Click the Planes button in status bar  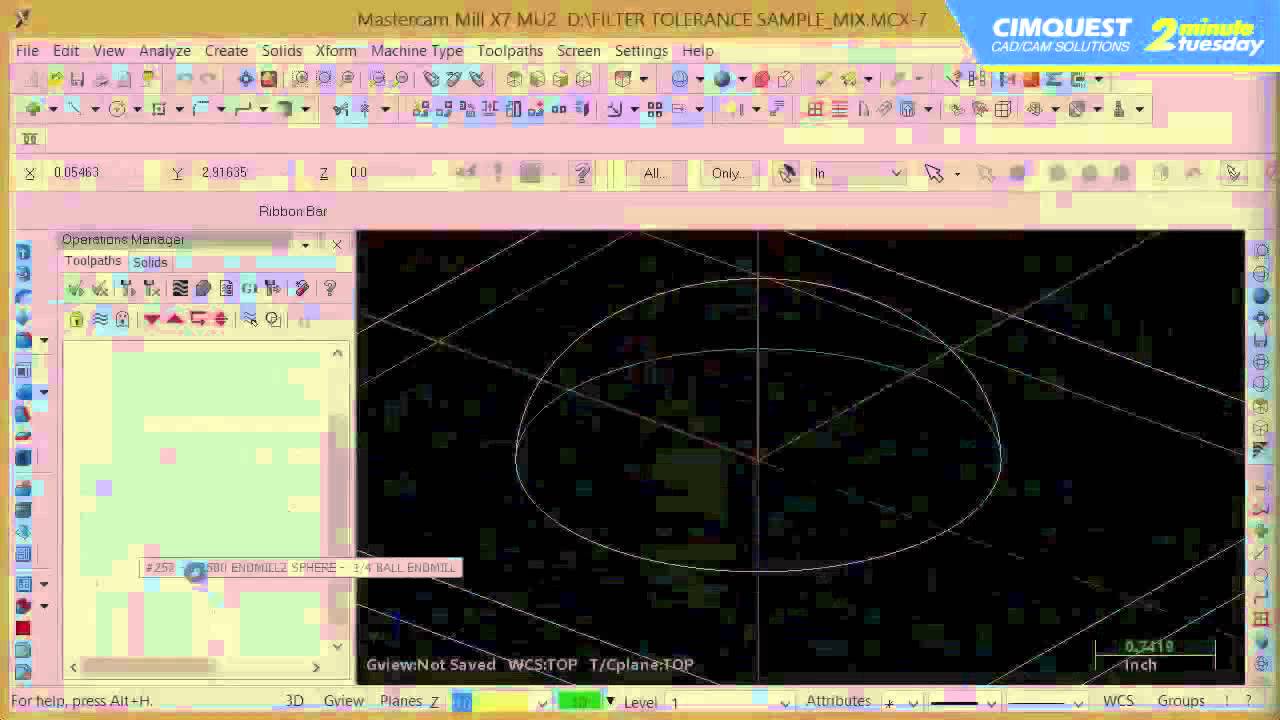pos(401,701)
